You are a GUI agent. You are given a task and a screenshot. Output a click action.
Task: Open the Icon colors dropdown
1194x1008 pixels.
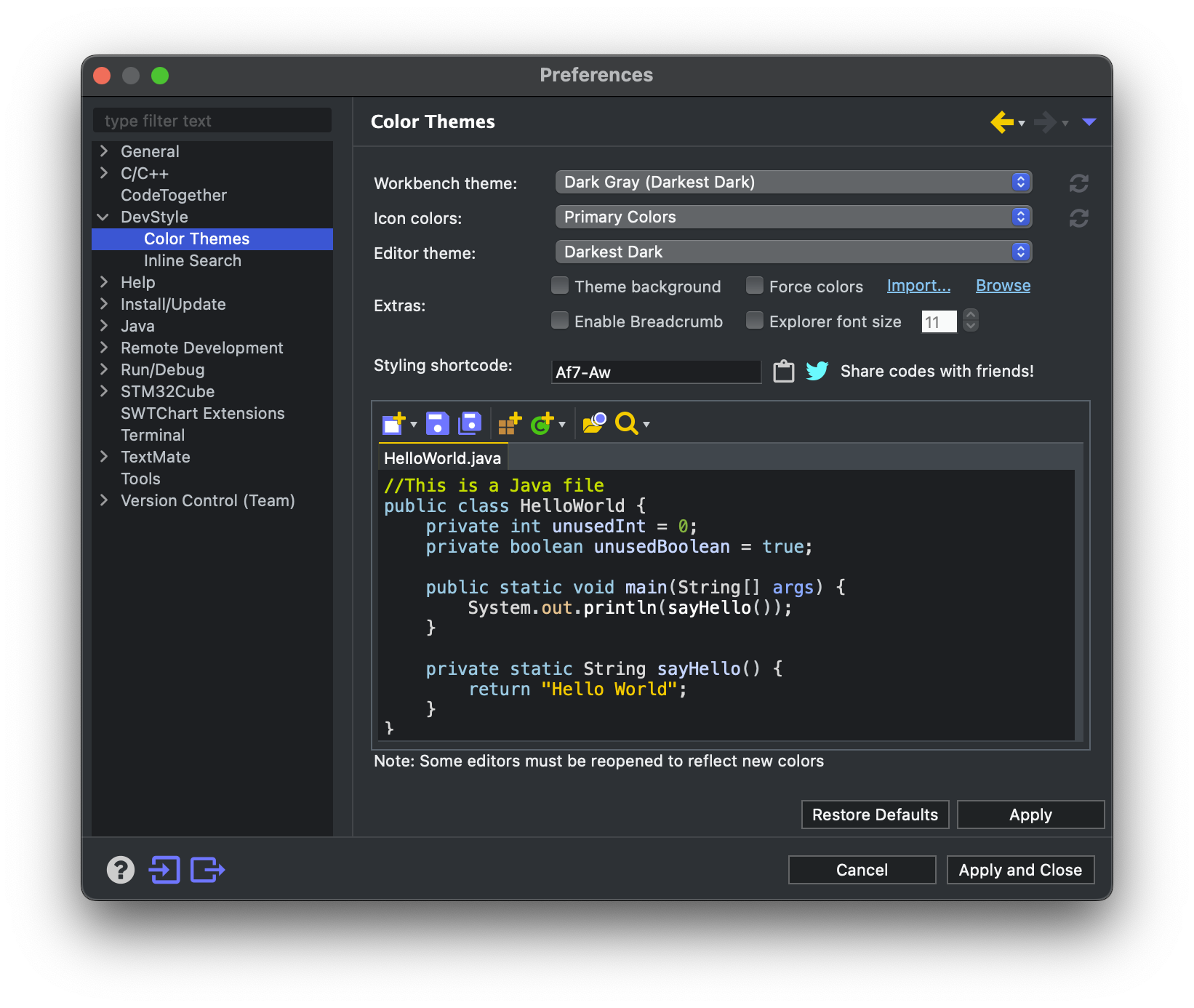click(x=794, y=217)
